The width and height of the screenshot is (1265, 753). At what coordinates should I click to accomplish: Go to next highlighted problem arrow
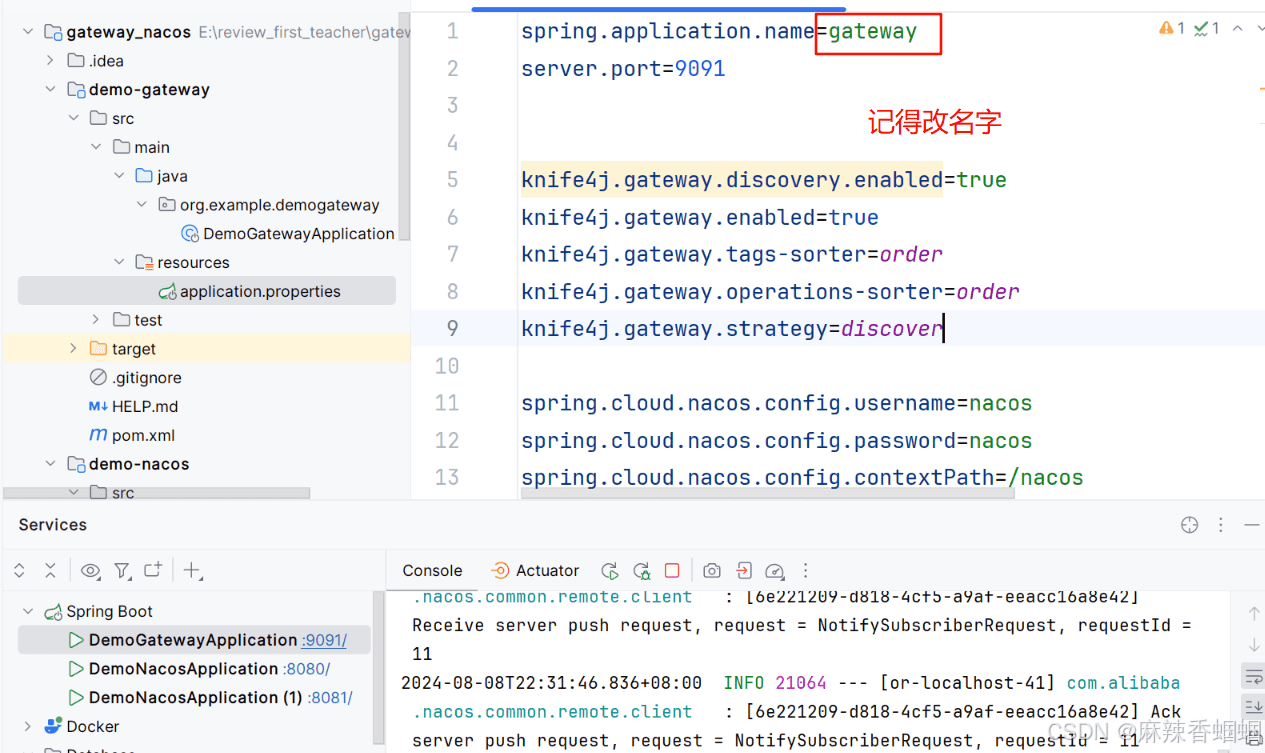pos(1259,28)
